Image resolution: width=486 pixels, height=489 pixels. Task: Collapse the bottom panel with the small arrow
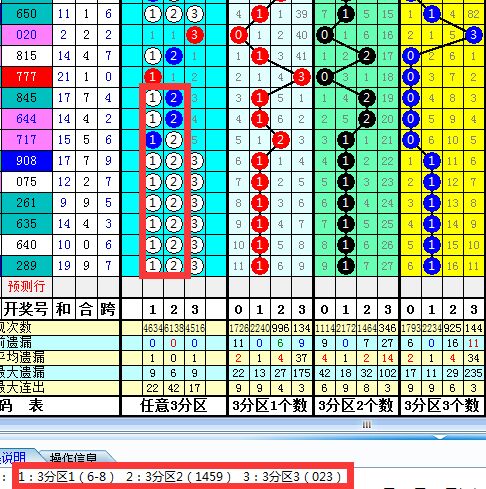point(439,437)
